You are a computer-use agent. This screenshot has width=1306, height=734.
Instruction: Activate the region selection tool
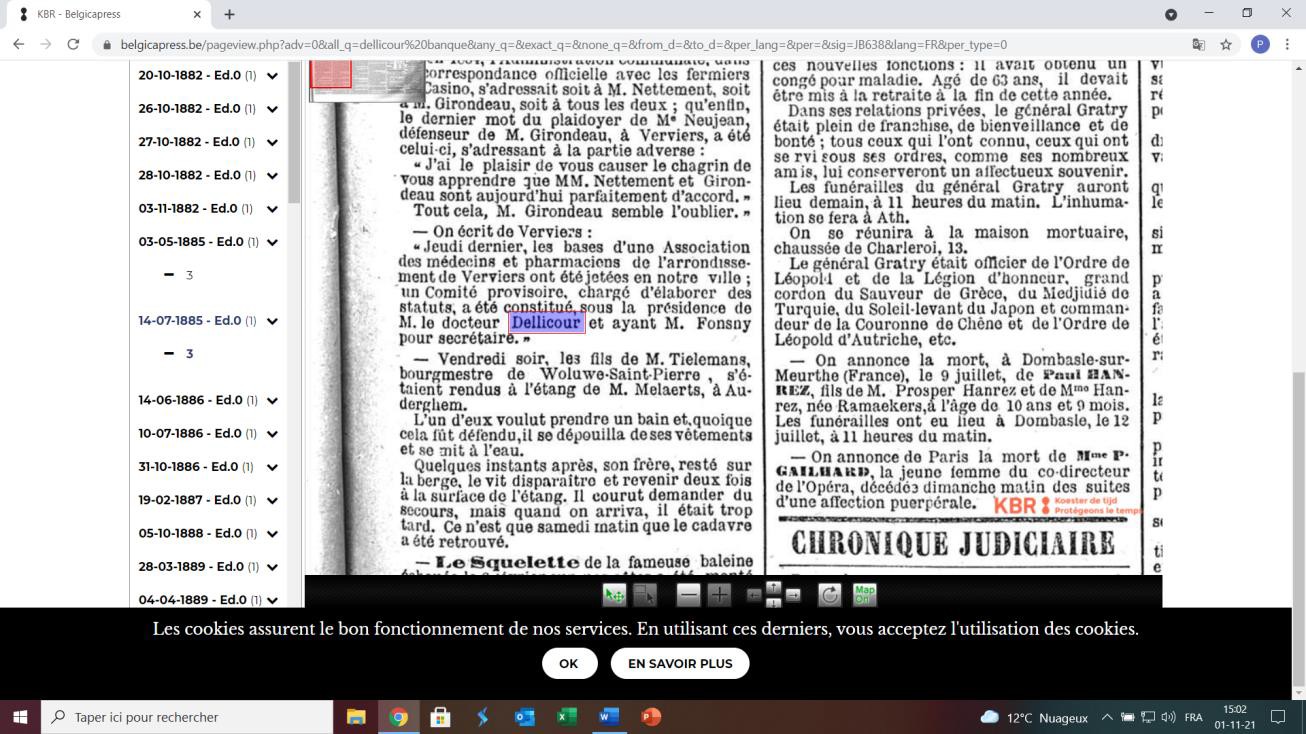pos(645,595)
